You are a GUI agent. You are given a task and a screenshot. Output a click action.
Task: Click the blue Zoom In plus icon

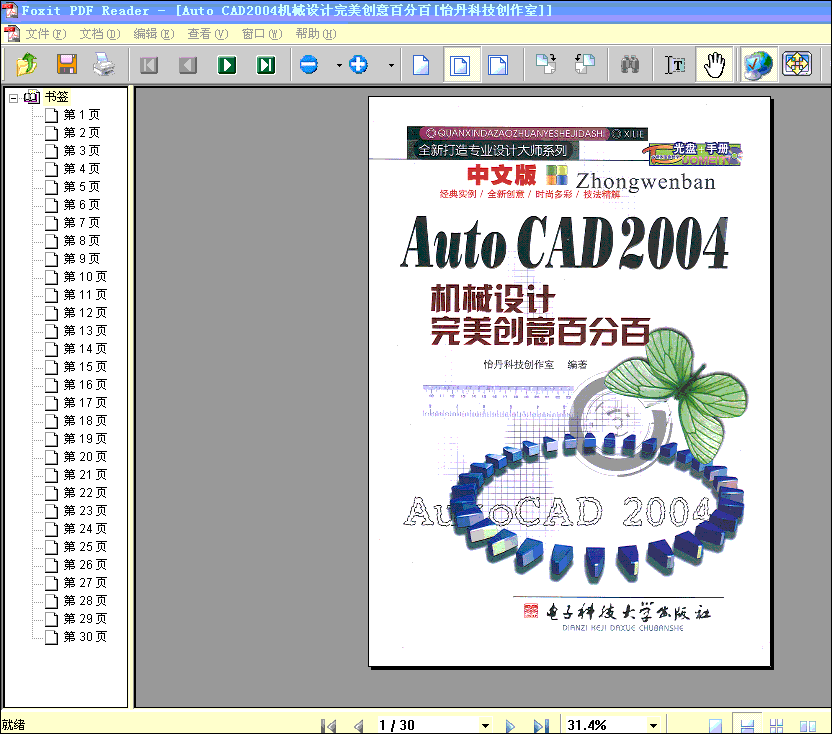(359, 65)
